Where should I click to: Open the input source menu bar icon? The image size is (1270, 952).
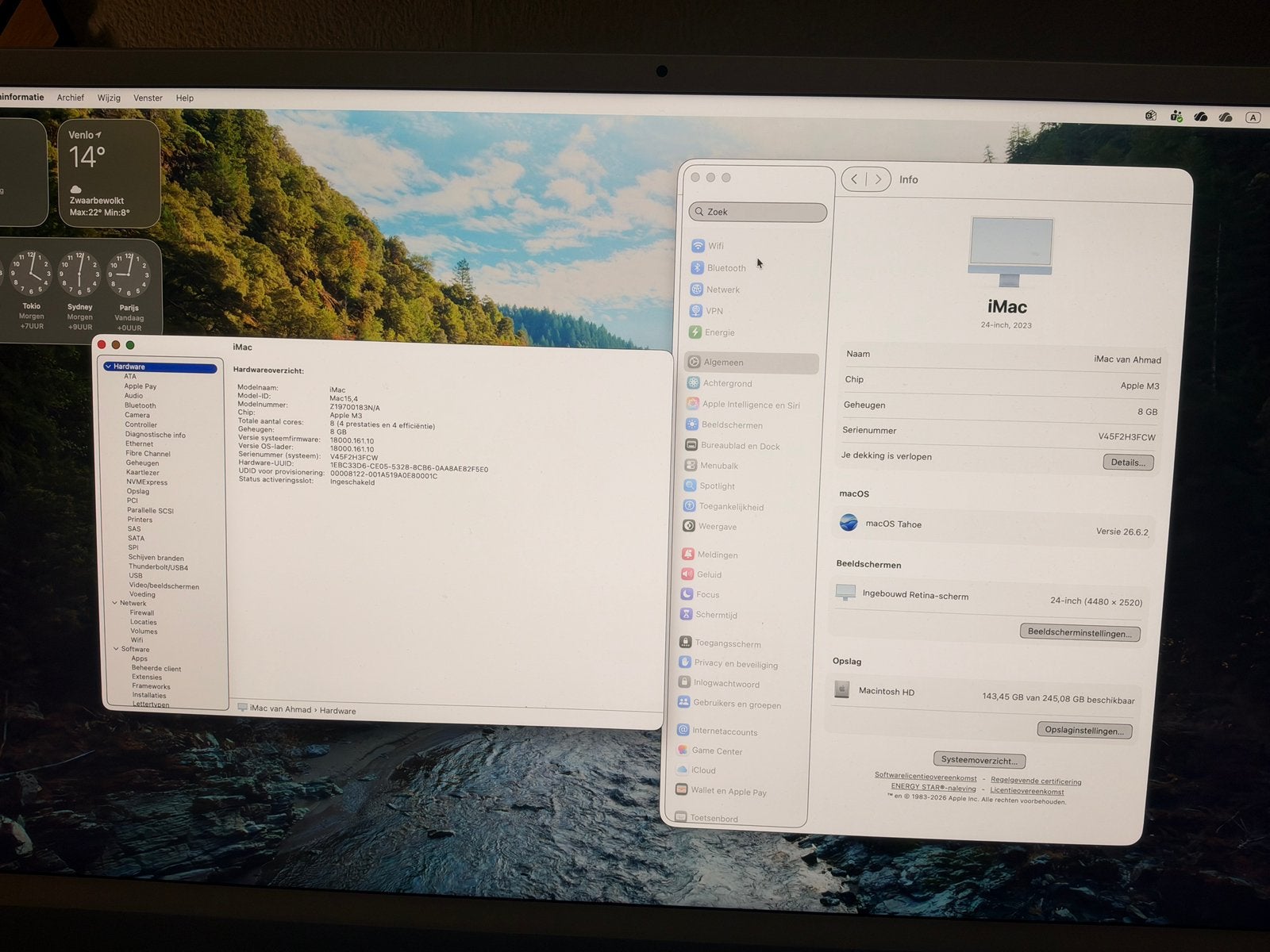click(1253, 117)
